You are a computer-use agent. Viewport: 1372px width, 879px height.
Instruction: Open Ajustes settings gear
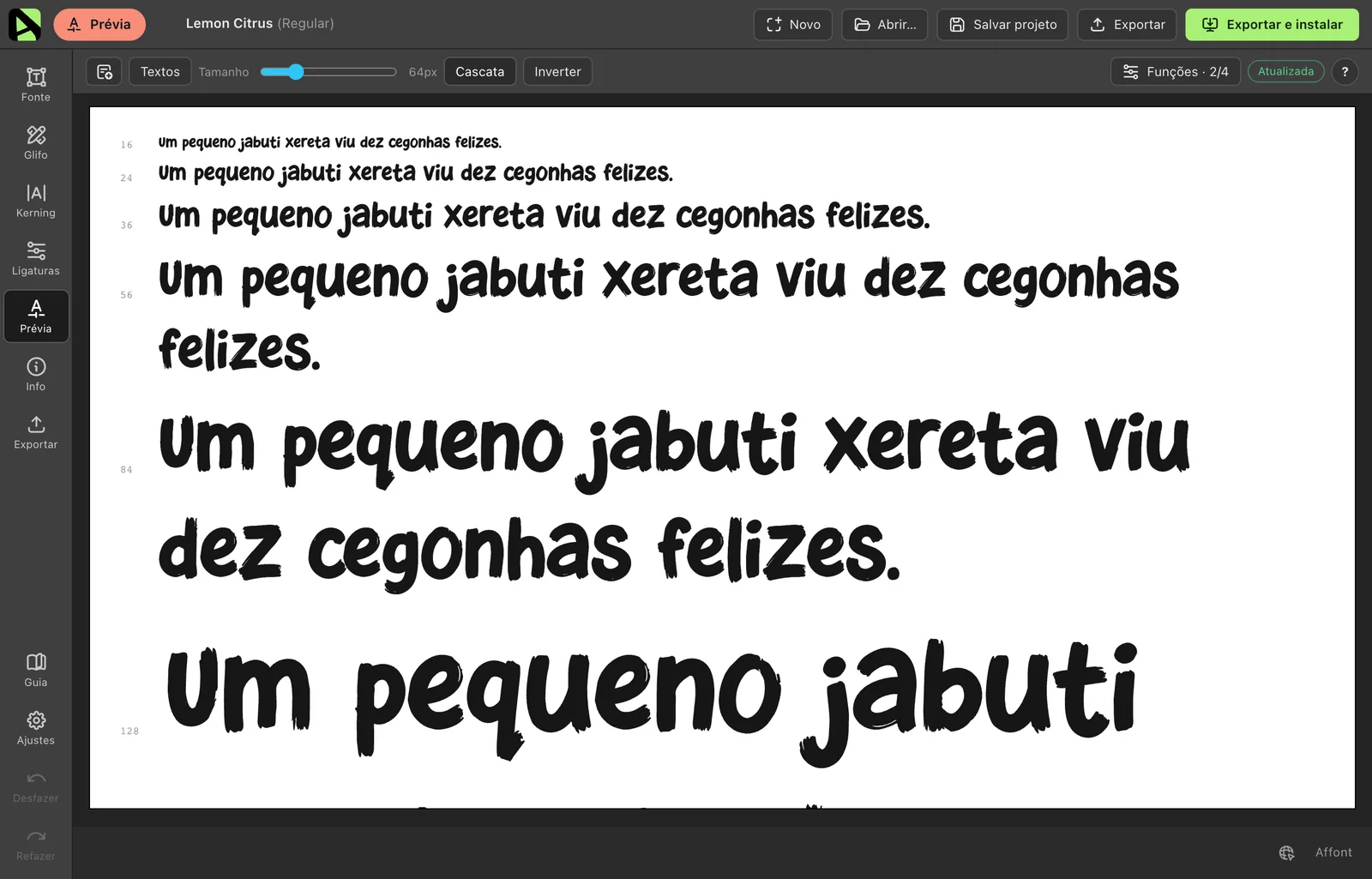36,728
